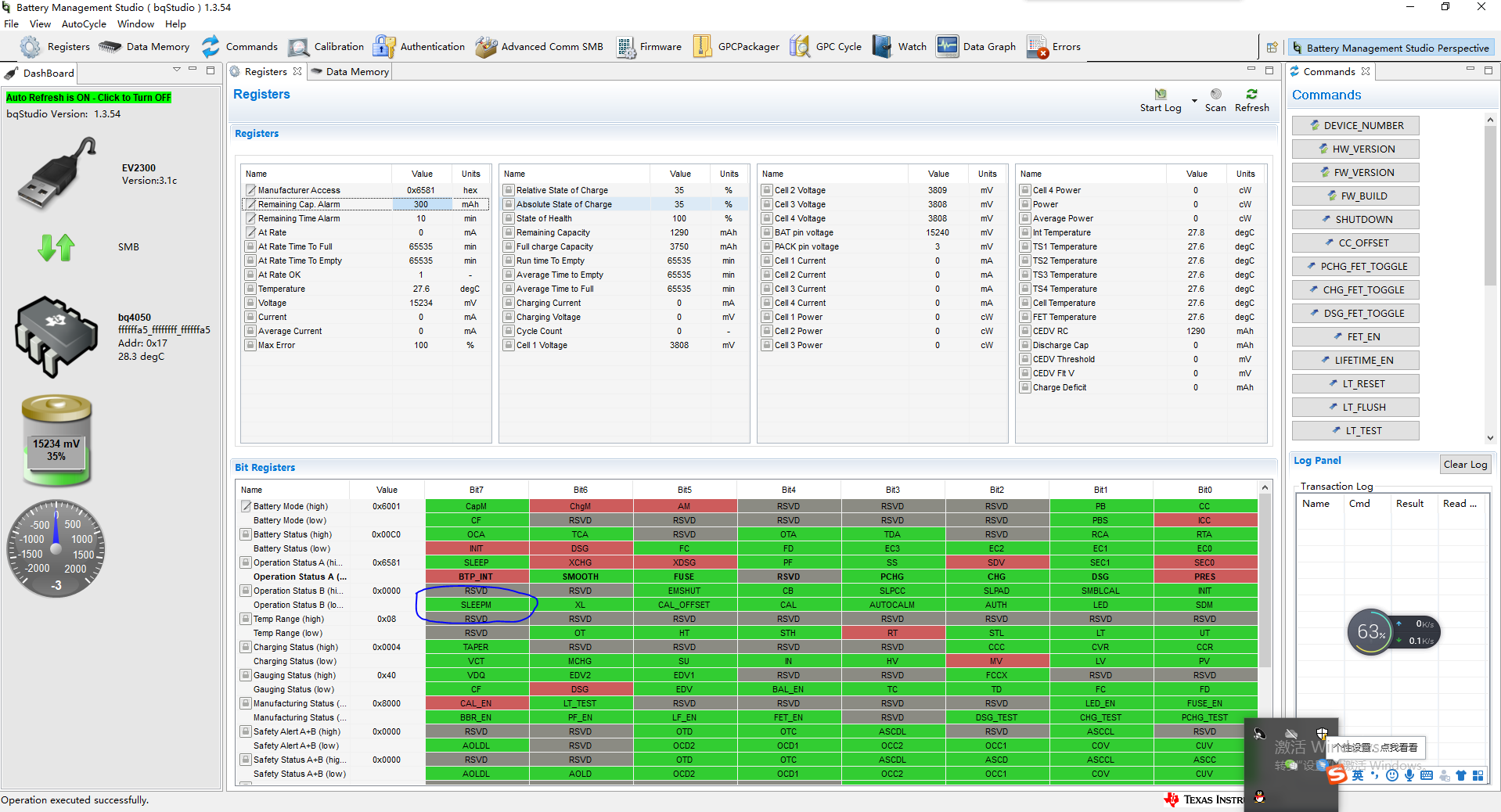Open Advanced Comm SMB tool
Viewport: 1501px width, 812px height.
point(539,47)
